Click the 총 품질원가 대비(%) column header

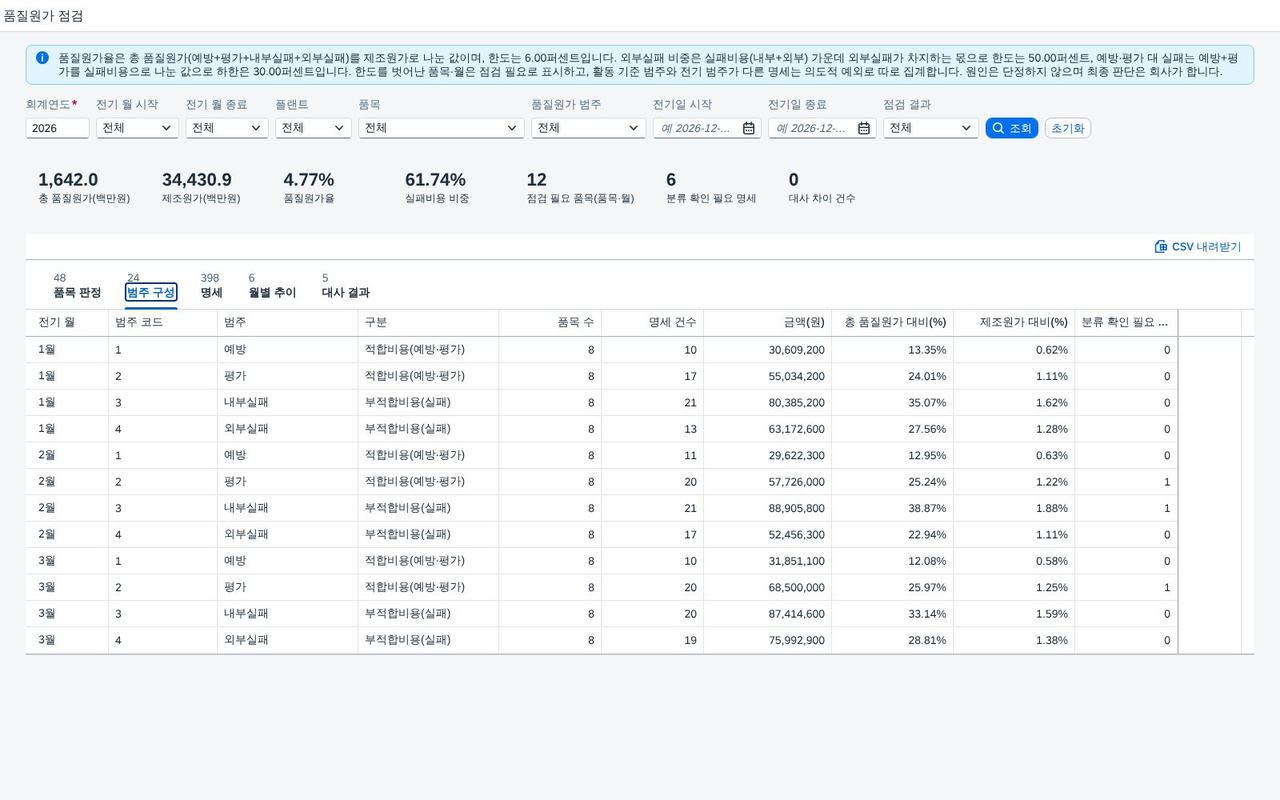coord(892,322)
